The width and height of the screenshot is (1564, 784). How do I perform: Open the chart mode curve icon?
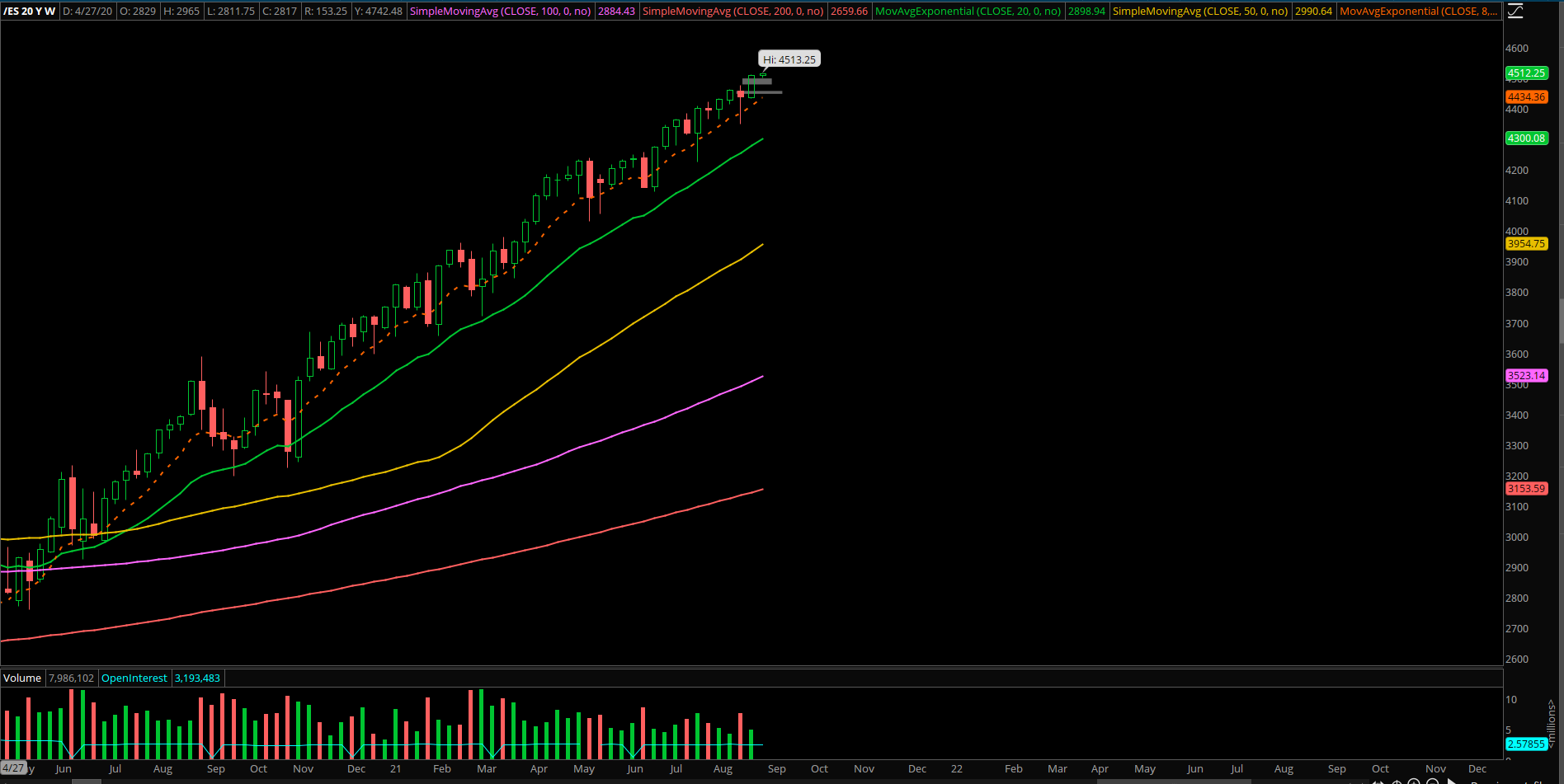tap(1515, 11)
